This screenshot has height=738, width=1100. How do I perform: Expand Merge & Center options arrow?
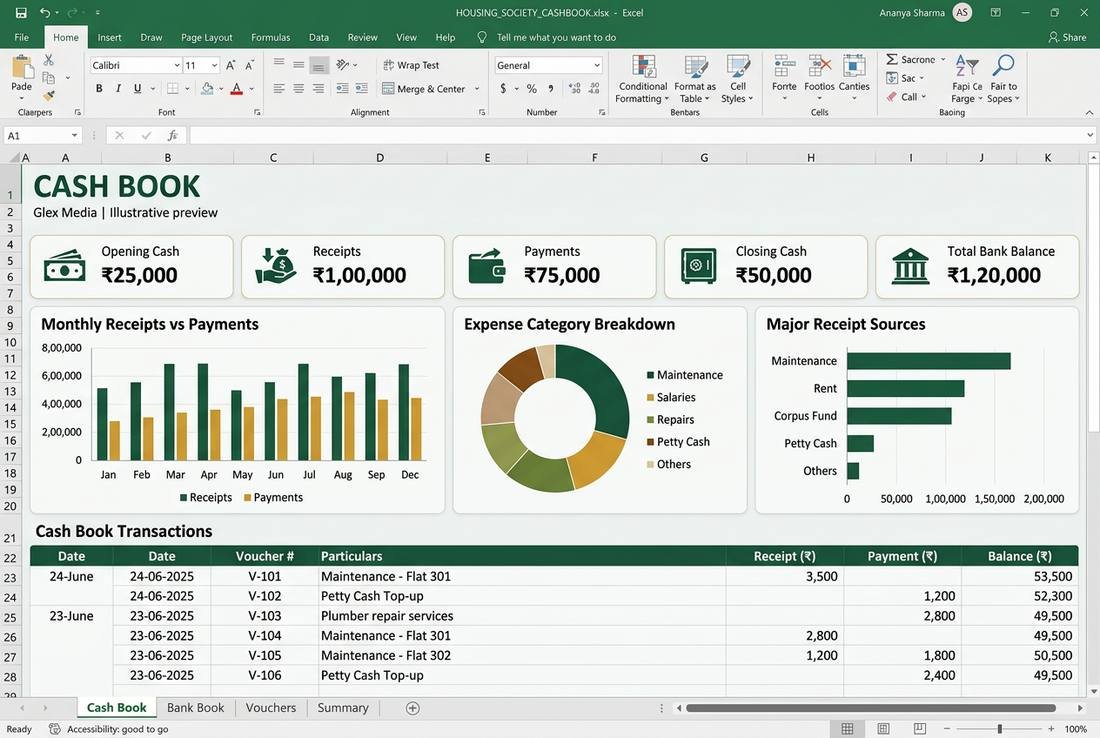477,89
